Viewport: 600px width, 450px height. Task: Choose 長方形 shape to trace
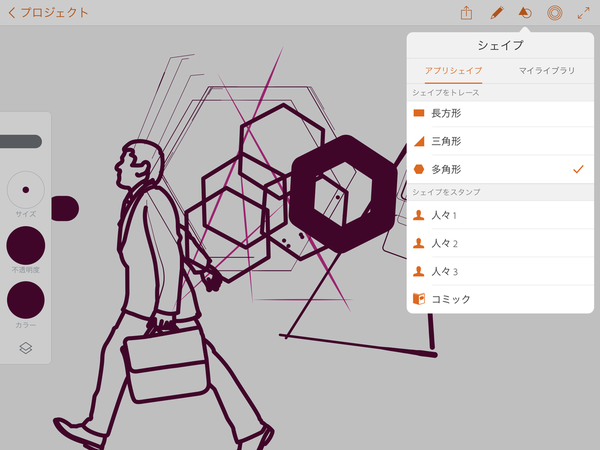(x=500, y=113)
